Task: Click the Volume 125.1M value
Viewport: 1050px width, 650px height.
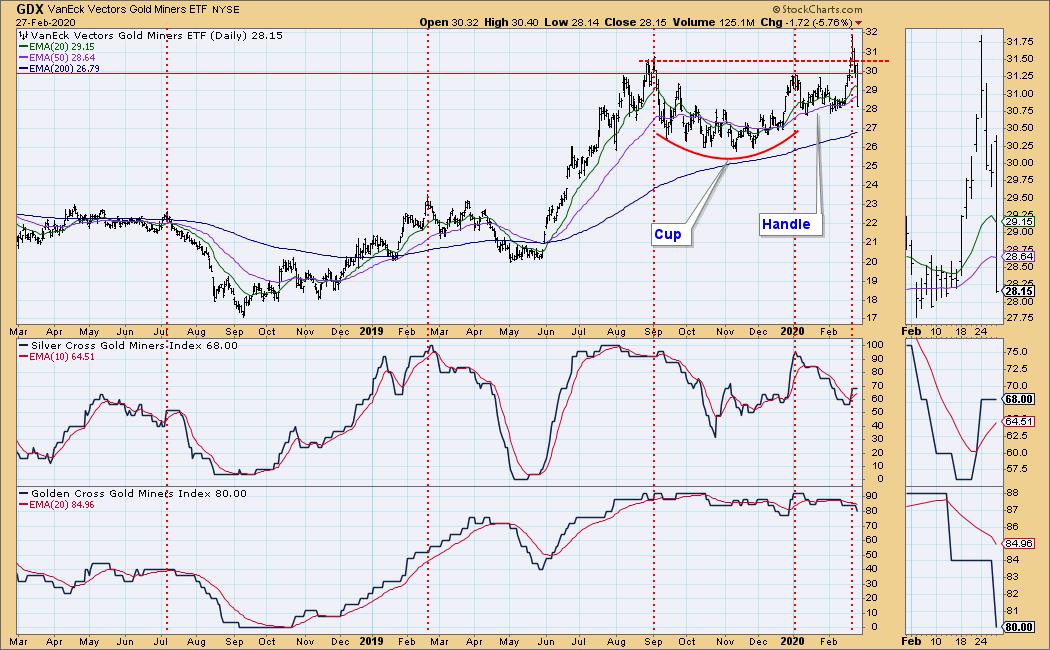Action: point(713,22)
